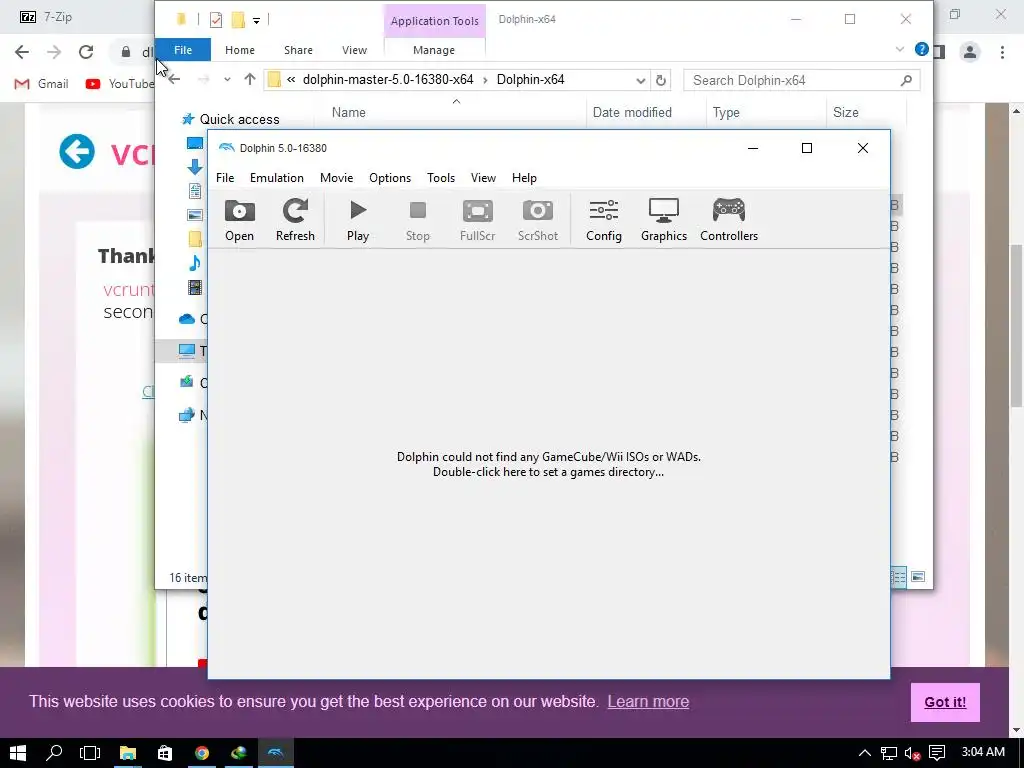Image resolution: width=1024 pixels, height=768 pixels.
Task: Click the Stop button in Dolphin toolbar
Action: click(x=417, y=220)
